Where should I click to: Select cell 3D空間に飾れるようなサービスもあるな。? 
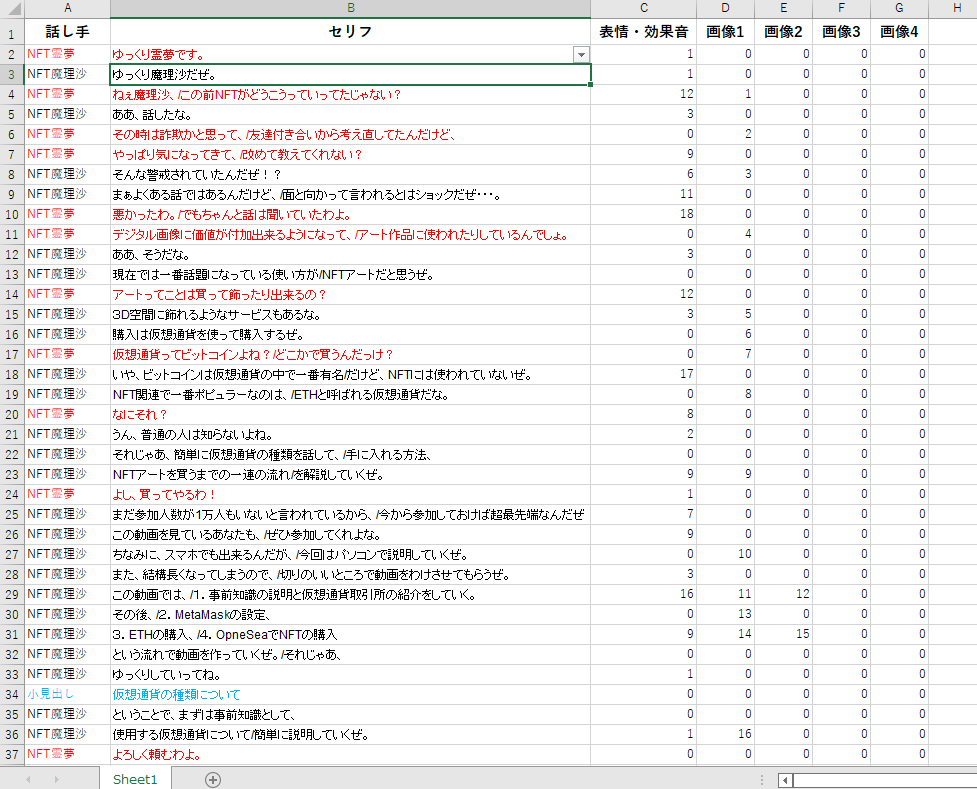point(351,314)
